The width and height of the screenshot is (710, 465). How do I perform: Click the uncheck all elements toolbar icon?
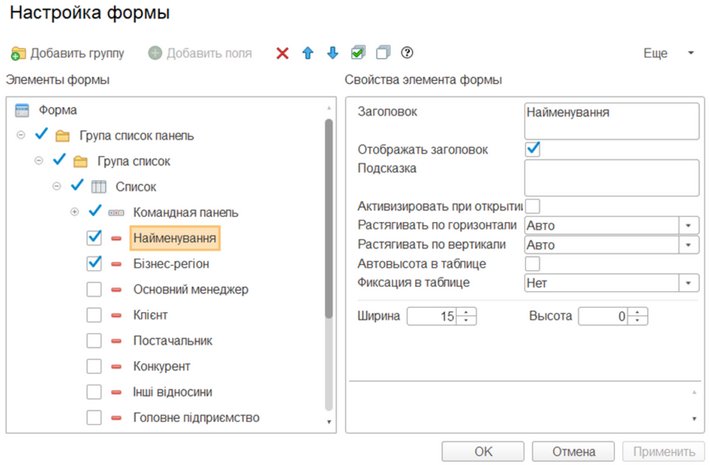(x=382, y=53)
